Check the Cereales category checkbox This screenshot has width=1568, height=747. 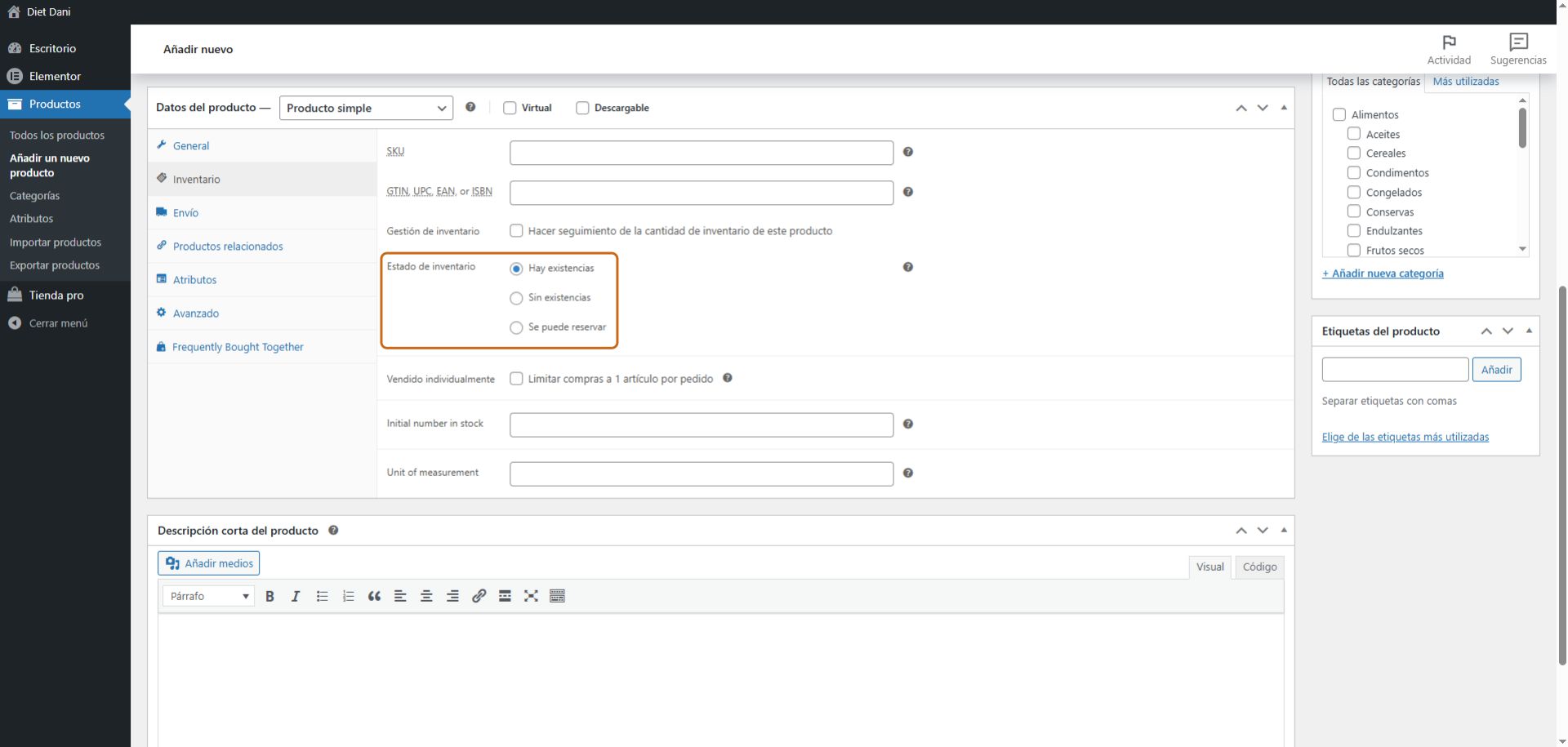click(1353, 153)
